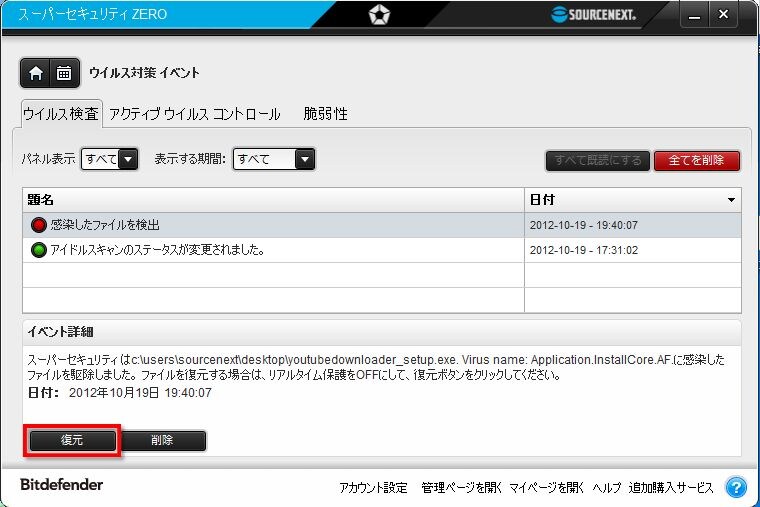Open アカウント設定 link
Image resolution: width=760 pixels, height=507 pixels.
(x=373, y=488)
